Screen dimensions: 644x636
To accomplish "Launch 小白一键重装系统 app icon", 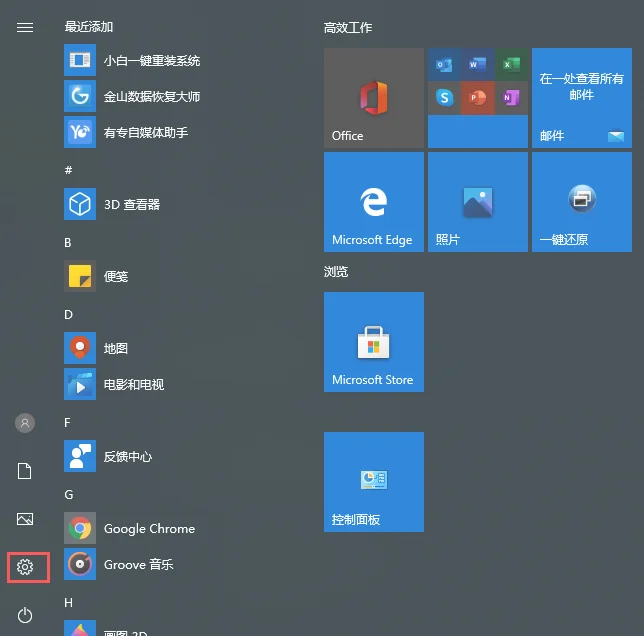I will tap(80, 60).
